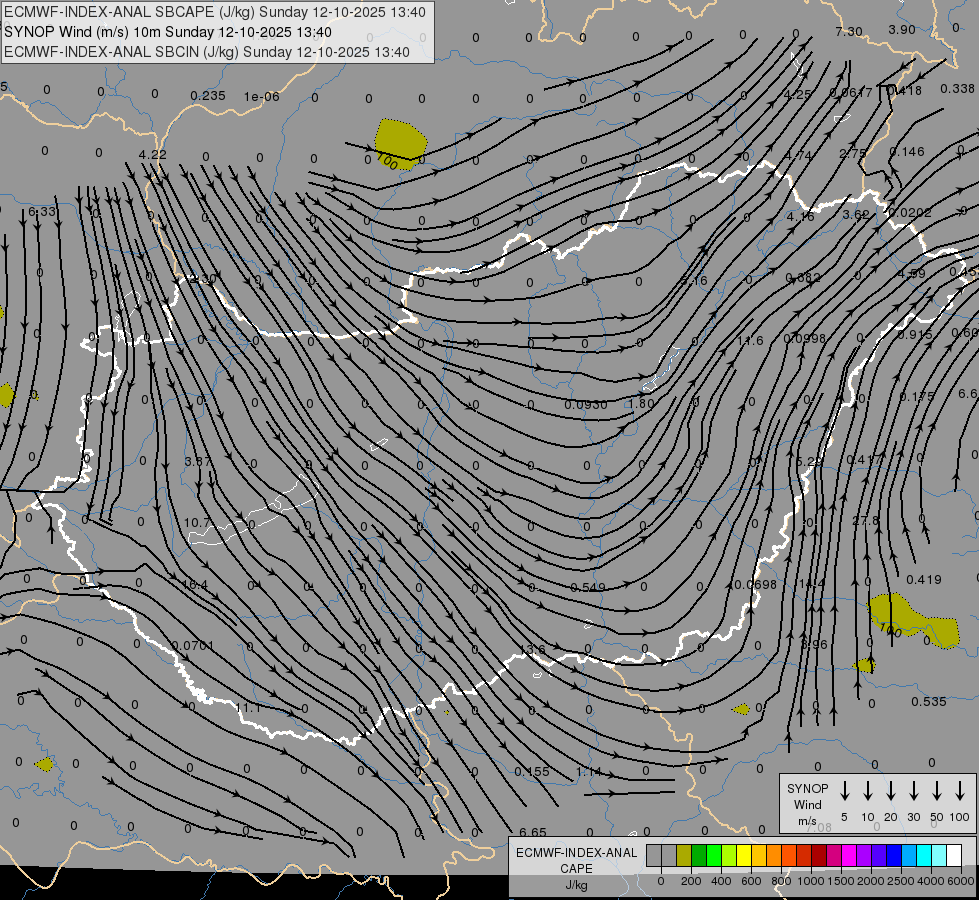This screenshot has height=900, width=979.
Task: Click the map value 3.67
Action: tap(198, 461)
